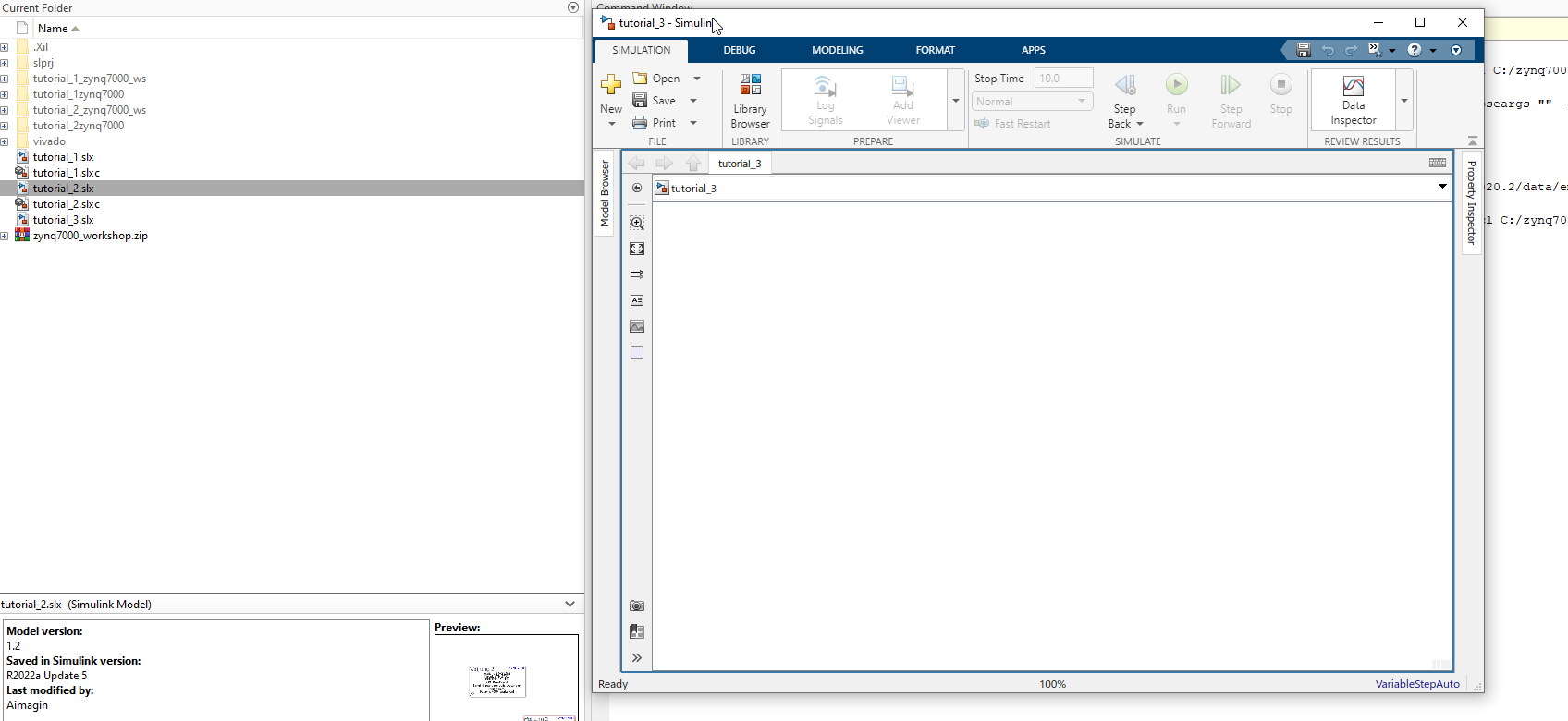Open the Data Inspector
This screenshot has height=721, width=1568.
click(1354, 100)
